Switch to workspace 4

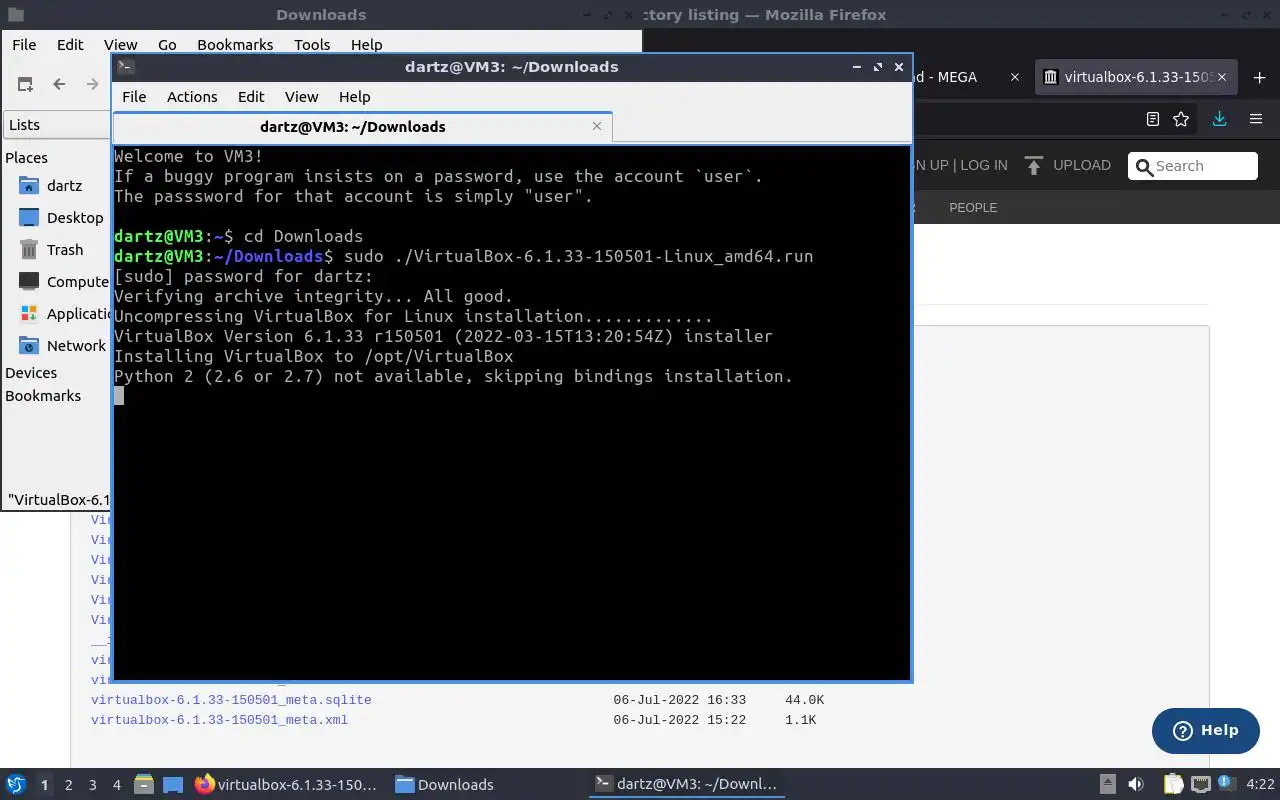click(117, 785)
